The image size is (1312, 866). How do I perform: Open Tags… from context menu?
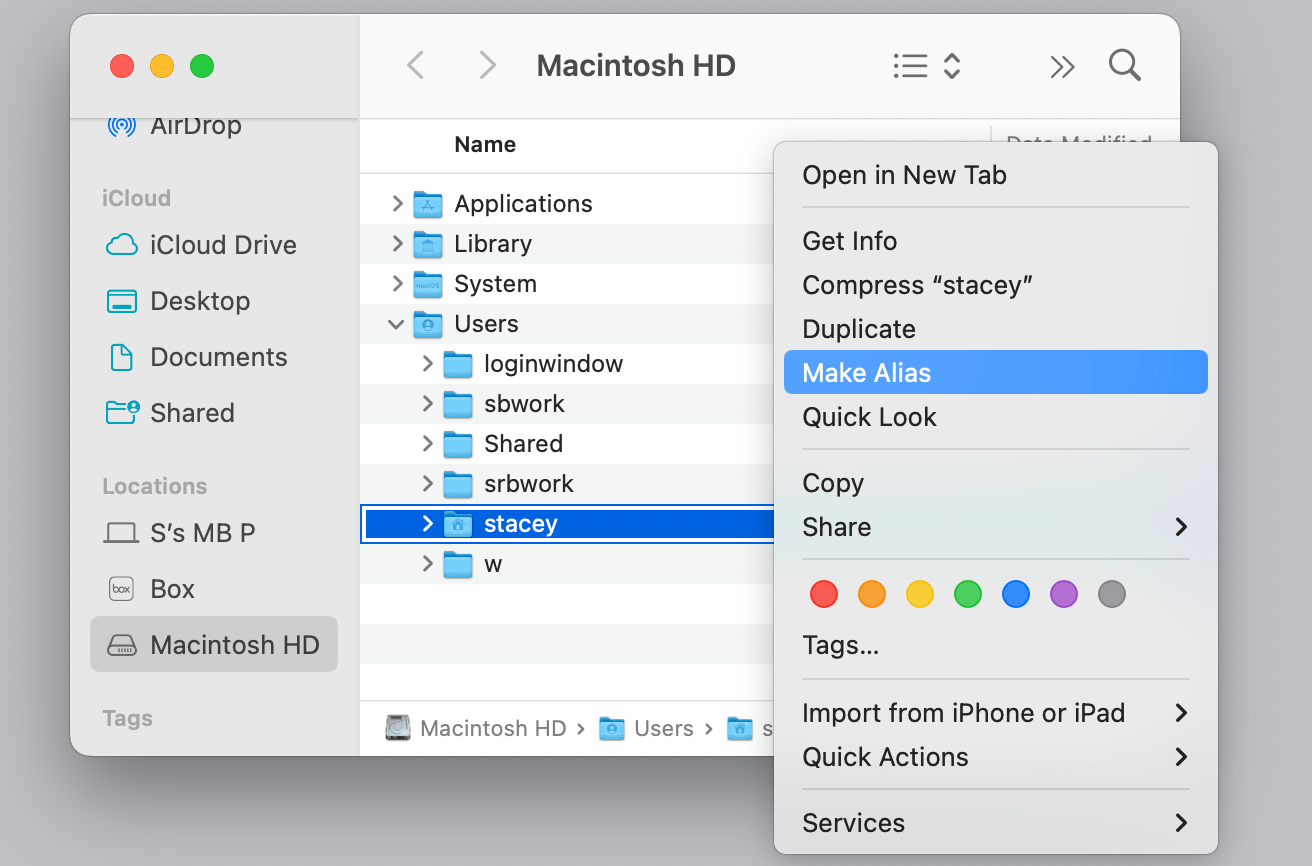click(996, 646)
